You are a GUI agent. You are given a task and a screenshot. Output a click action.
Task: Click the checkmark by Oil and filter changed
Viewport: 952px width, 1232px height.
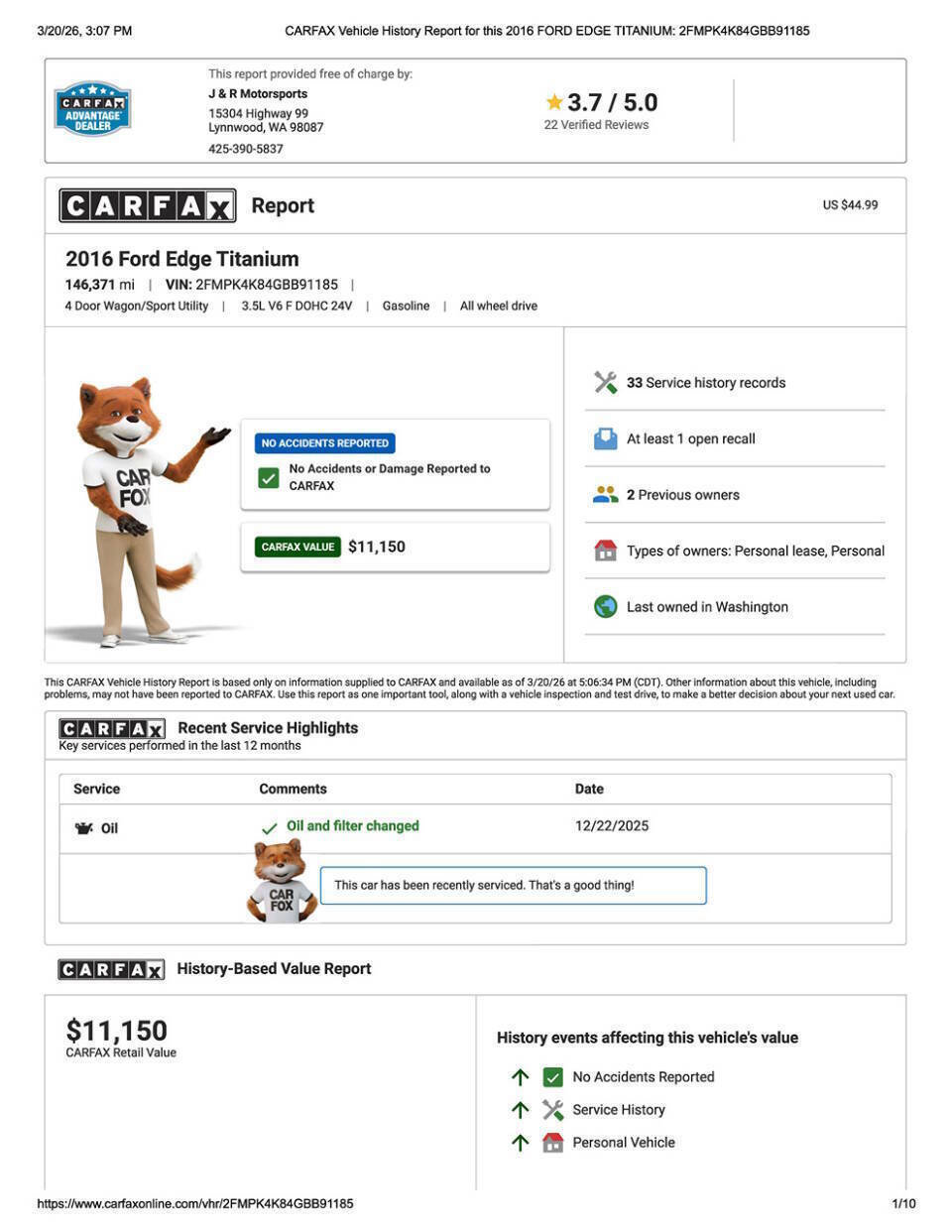(269, 828)
